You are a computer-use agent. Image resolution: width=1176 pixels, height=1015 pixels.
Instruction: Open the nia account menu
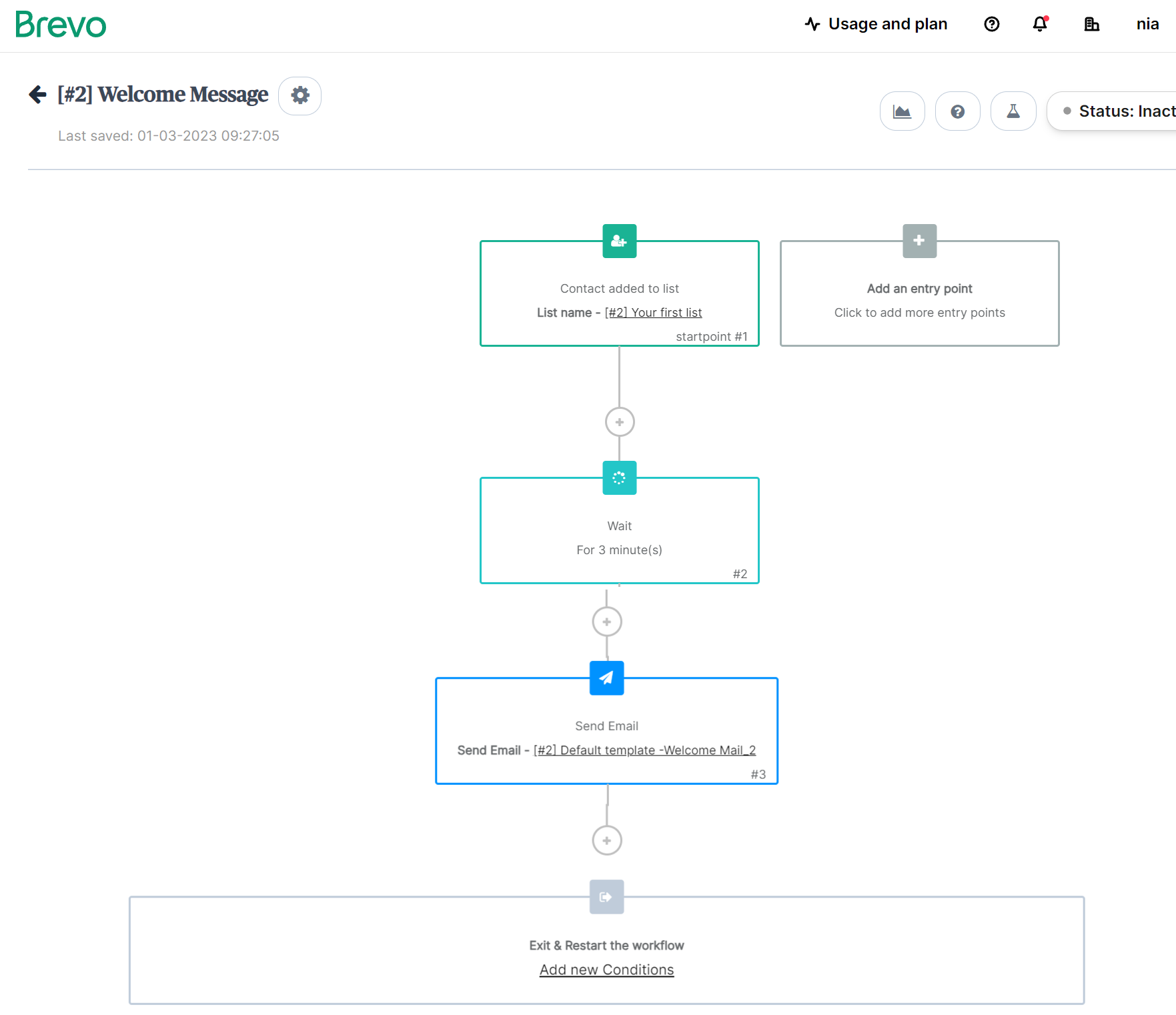click(x=1147, y=25)
